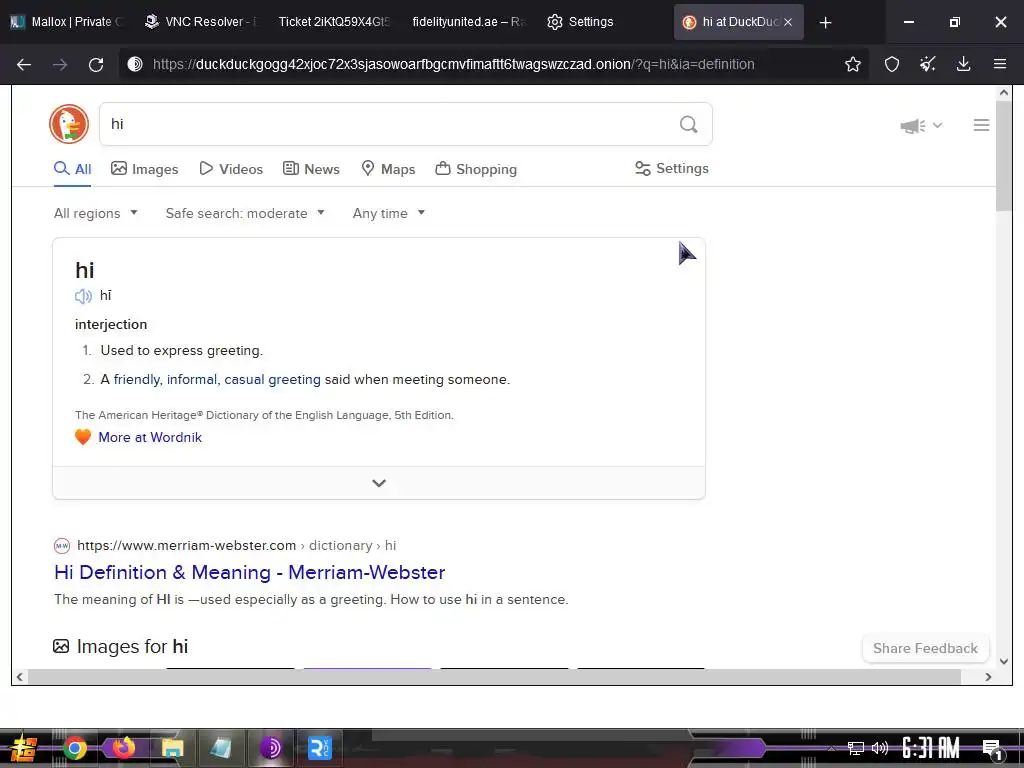Click the onion site info icon
The width and height of the screenshot is (1024, 768).
pyautogui.click(x=135, y=64)
